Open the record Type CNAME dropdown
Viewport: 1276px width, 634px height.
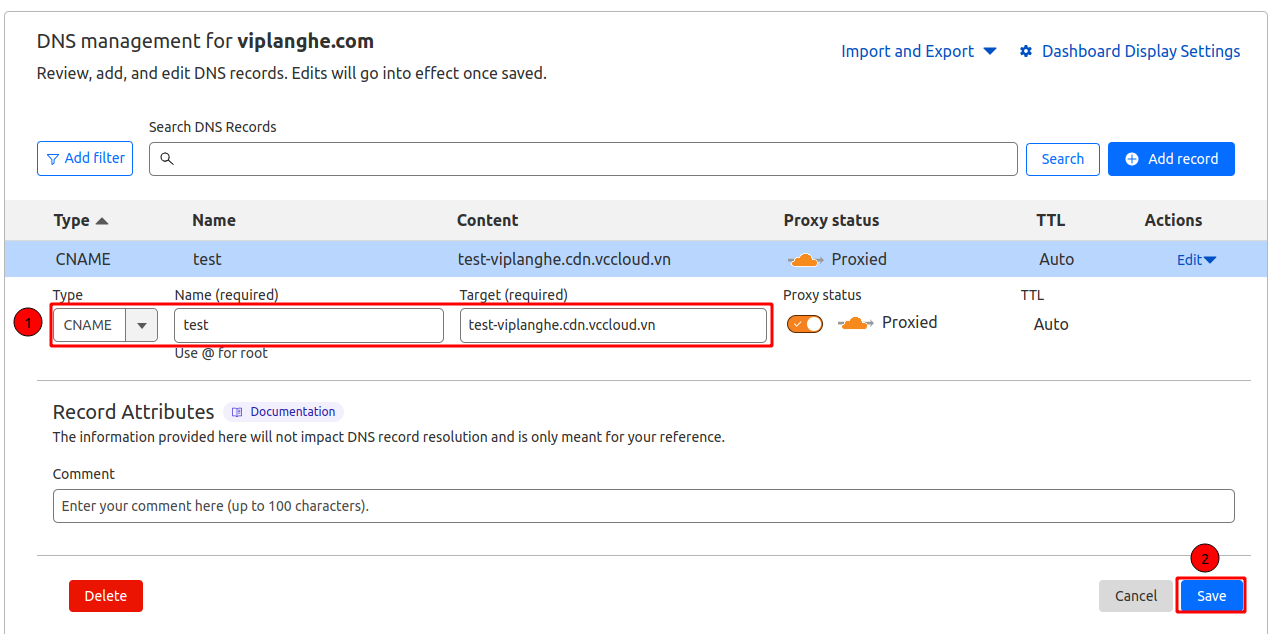point(105,325)
